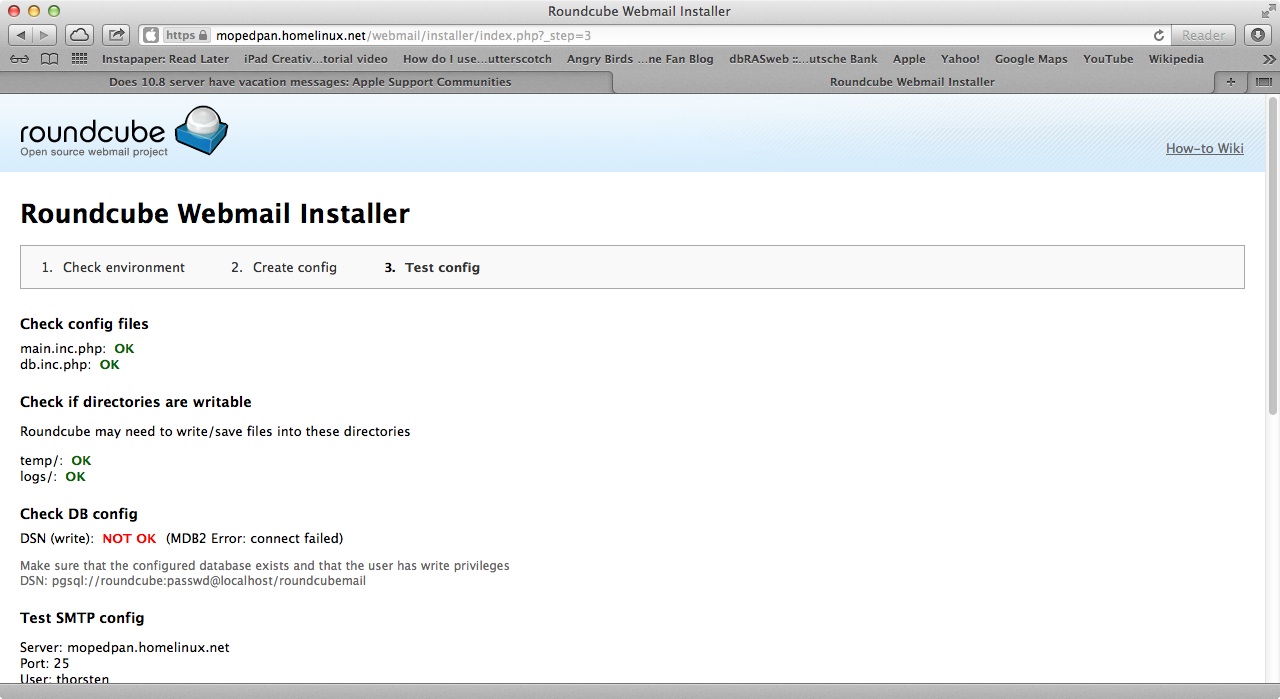Click the Check DB config heading
1280x699 pixels.
coord(79,514)
